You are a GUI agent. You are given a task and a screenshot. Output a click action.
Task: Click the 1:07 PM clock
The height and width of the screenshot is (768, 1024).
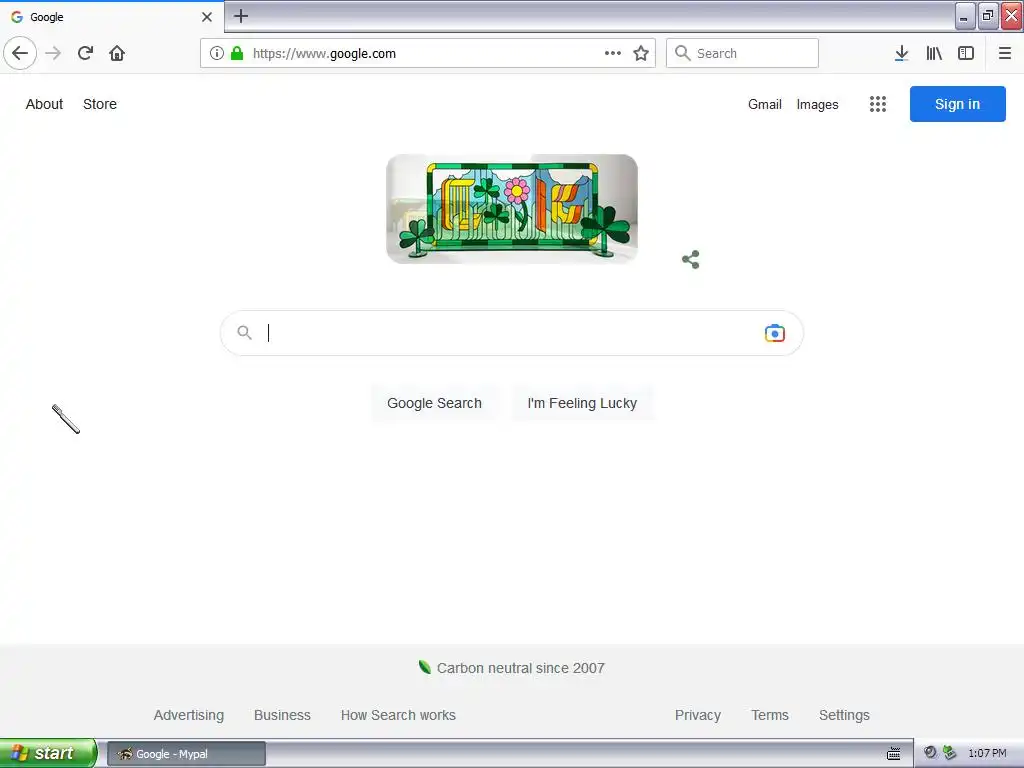click(987, 753)
